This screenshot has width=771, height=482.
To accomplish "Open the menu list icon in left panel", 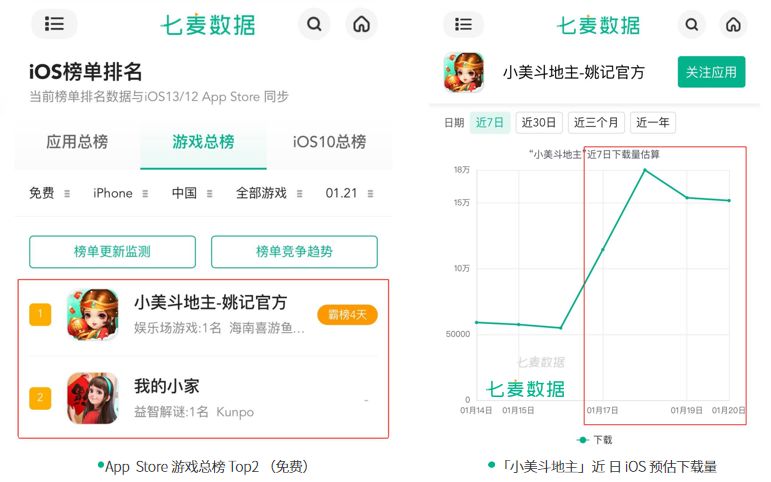I will point(54,24).
